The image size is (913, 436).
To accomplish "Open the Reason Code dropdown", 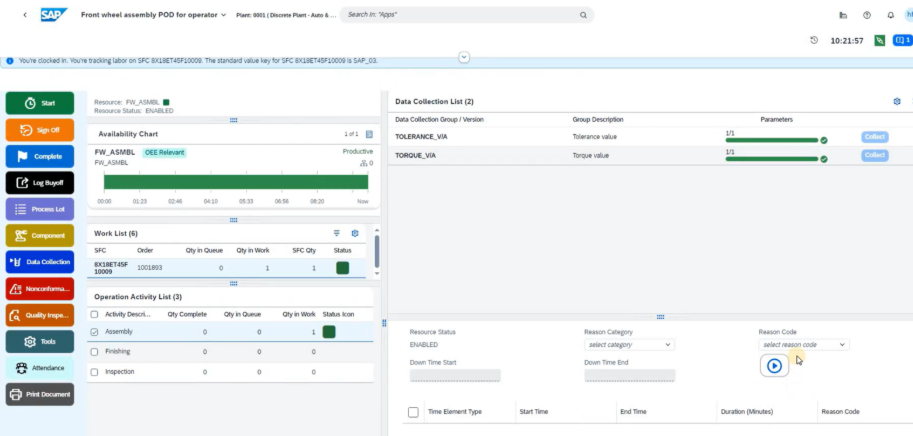I will pyautogui.click(x=803, y=345).
